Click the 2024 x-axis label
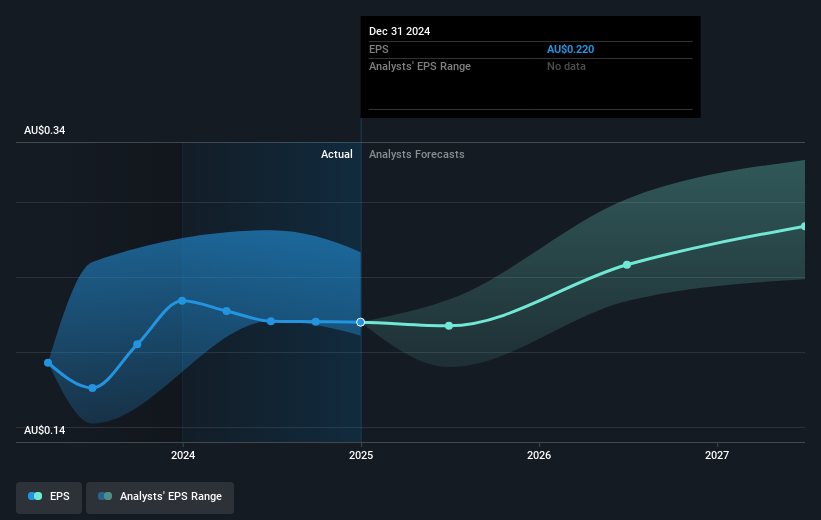This screenshot has width=821, height=520. pos(183,455)
